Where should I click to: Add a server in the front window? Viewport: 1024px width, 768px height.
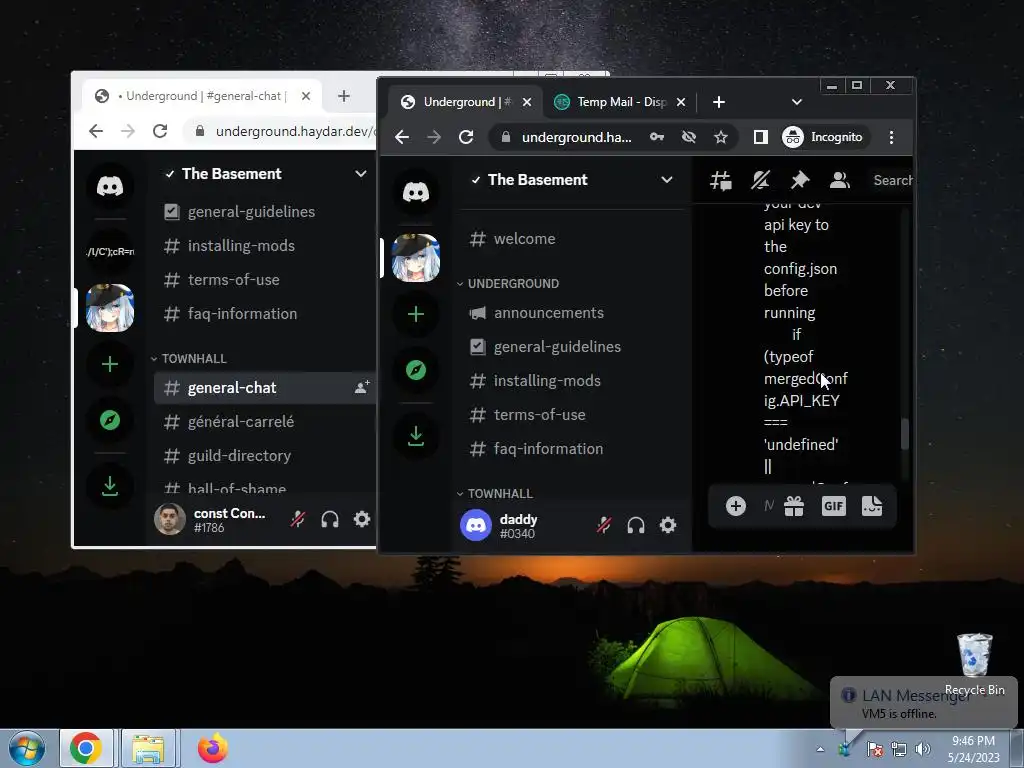coord(415,314)
